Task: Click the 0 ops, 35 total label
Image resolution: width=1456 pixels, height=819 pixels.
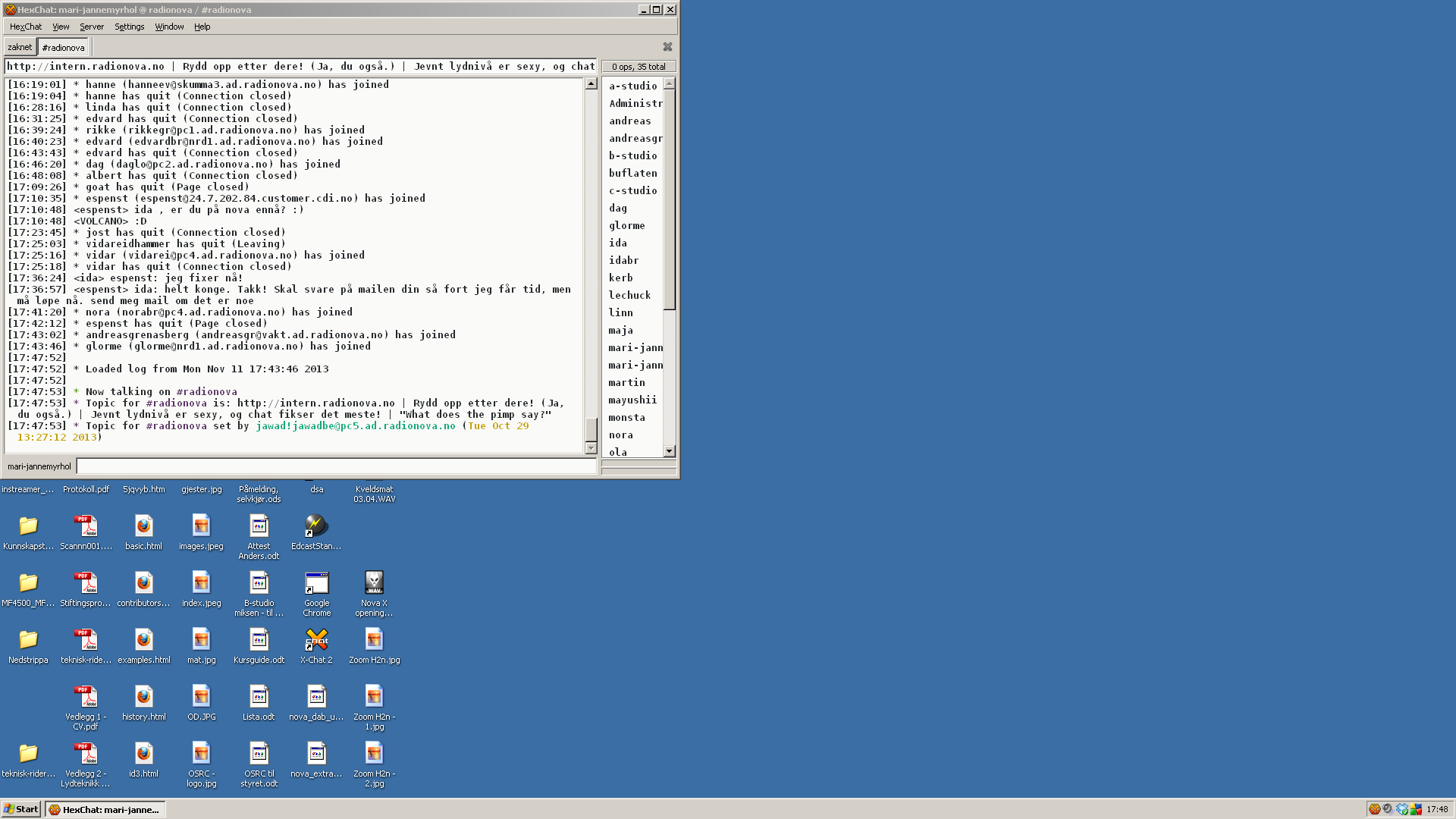Action: [x=639, y=67]
